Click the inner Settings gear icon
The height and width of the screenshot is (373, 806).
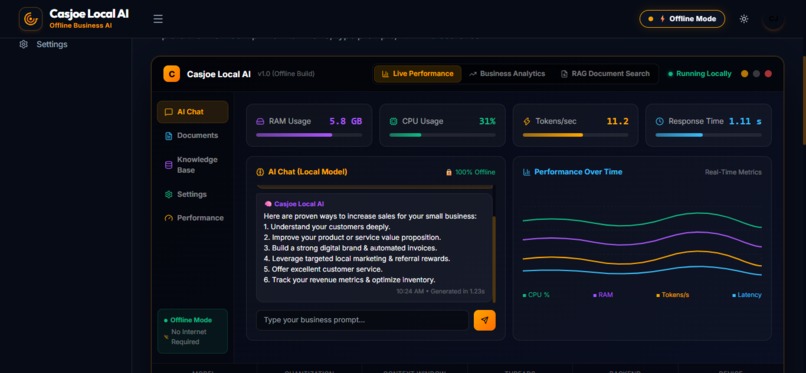point(168,194)
